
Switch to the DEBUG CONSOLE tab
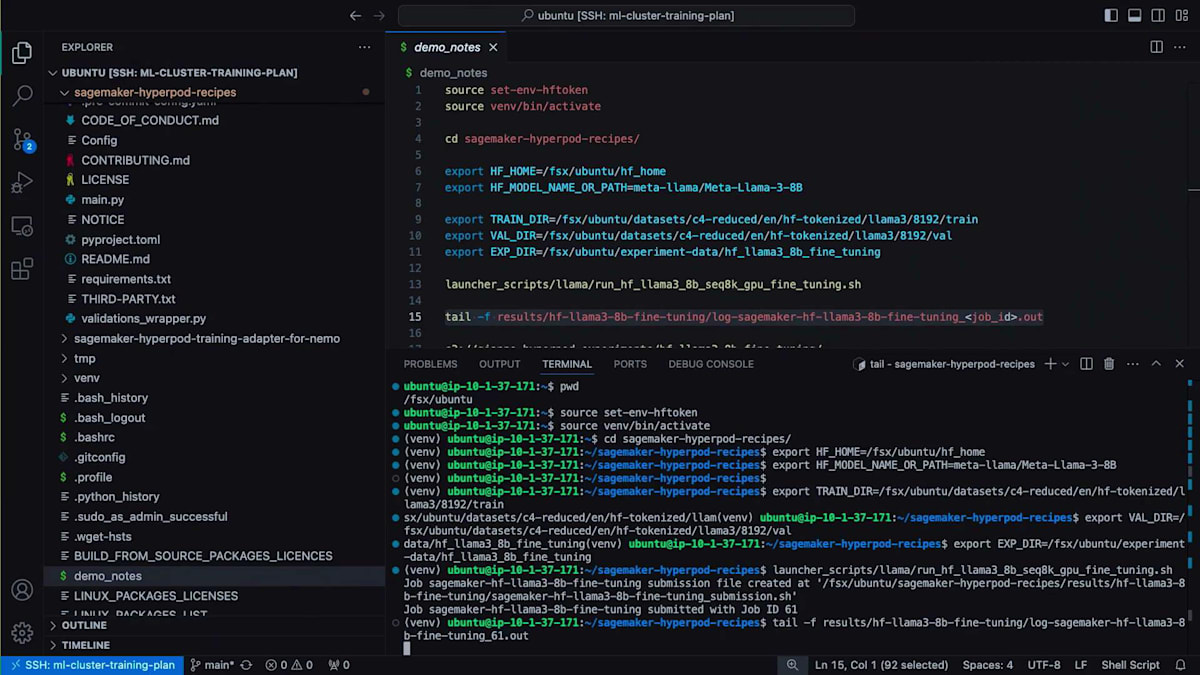[x=711, y=364]
